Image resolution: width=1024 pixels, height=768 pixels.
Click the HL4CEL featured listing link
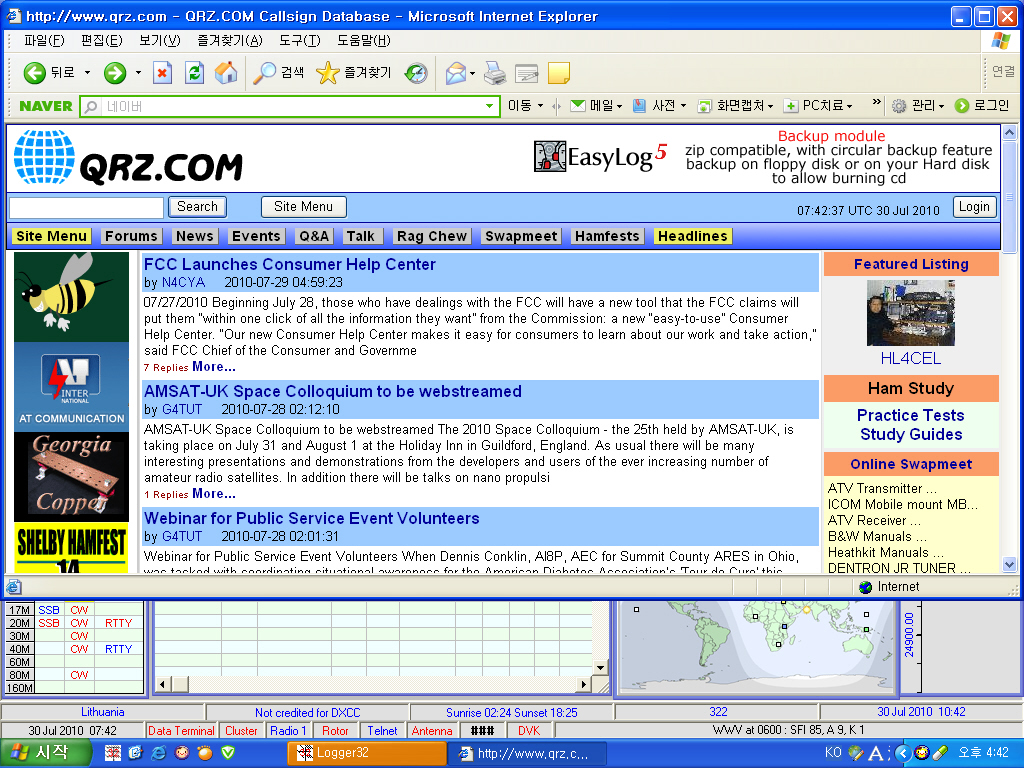click(x=910, y=359)
